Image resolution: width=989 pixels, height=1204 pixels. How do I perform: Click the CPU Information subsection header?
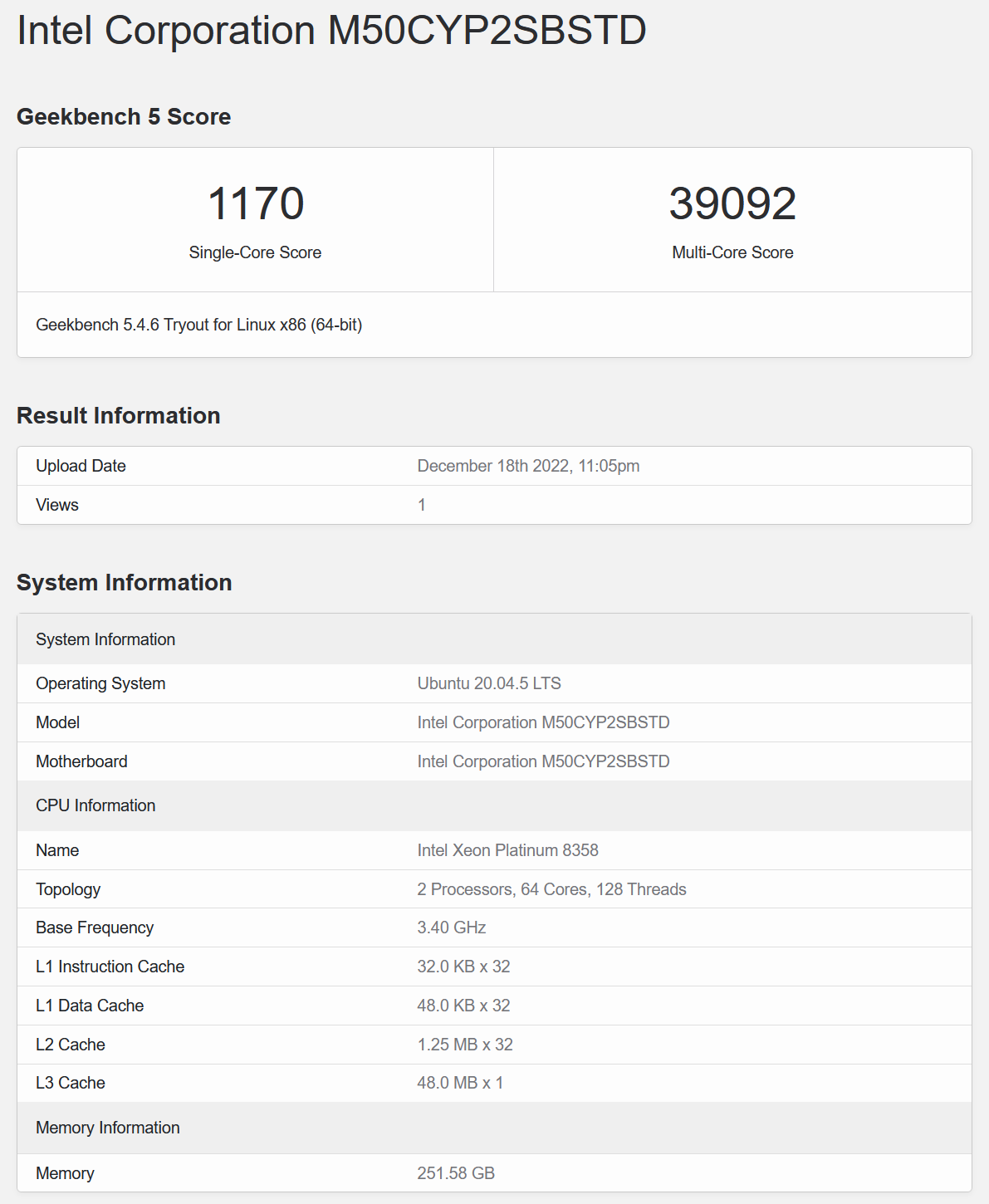(x=95, y=805)
